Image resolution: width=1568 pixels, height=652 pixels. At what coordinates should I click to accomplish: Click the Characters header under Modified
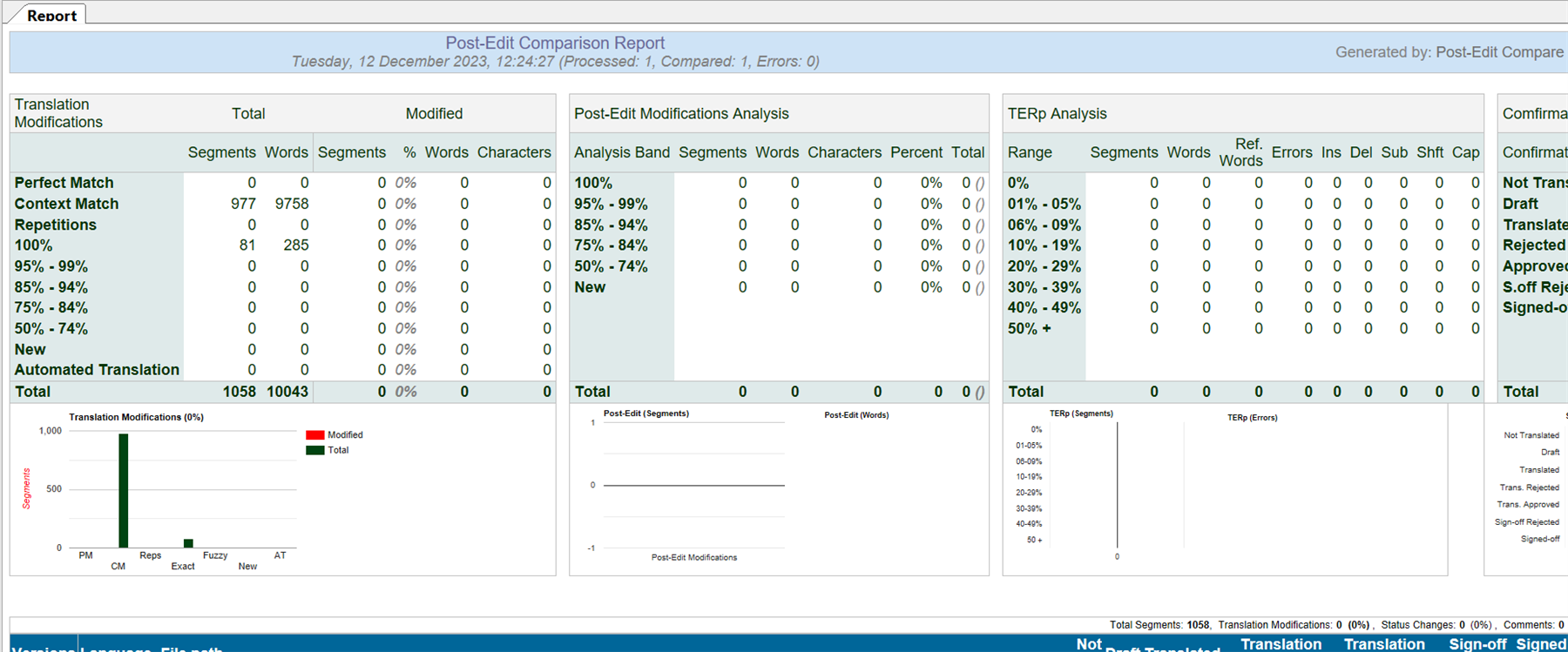click(x=514, y=152)
